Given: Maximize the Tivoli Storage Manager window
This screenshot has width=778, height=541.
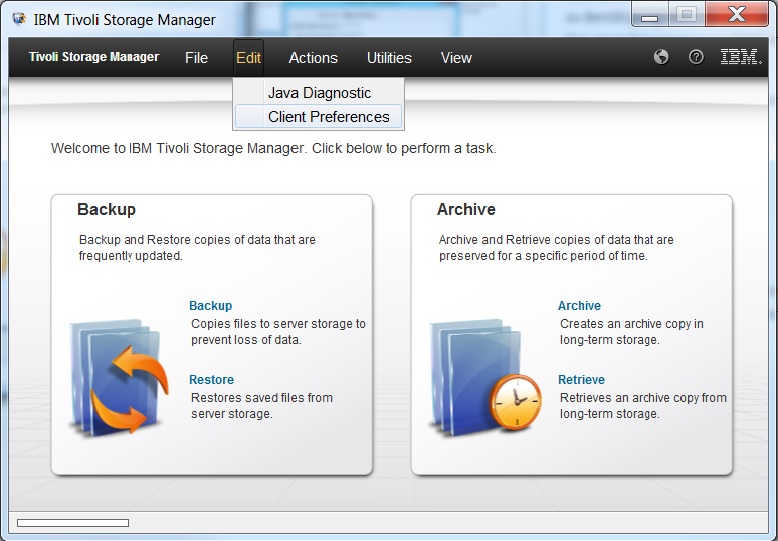Looking at the screenshot, I should click(x=687, y=15).
